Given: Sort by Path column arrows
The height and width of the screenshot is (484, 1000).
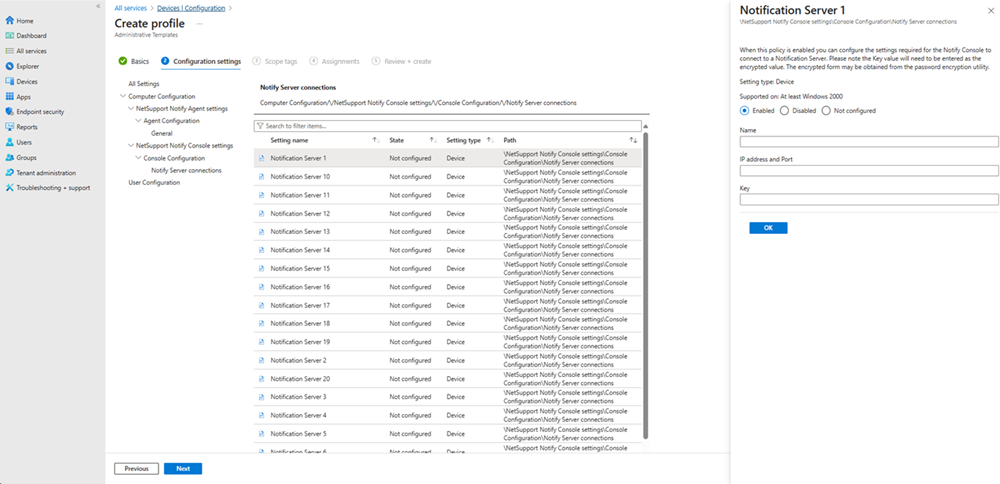Looking at the screenshot, I should pos(633,140).
